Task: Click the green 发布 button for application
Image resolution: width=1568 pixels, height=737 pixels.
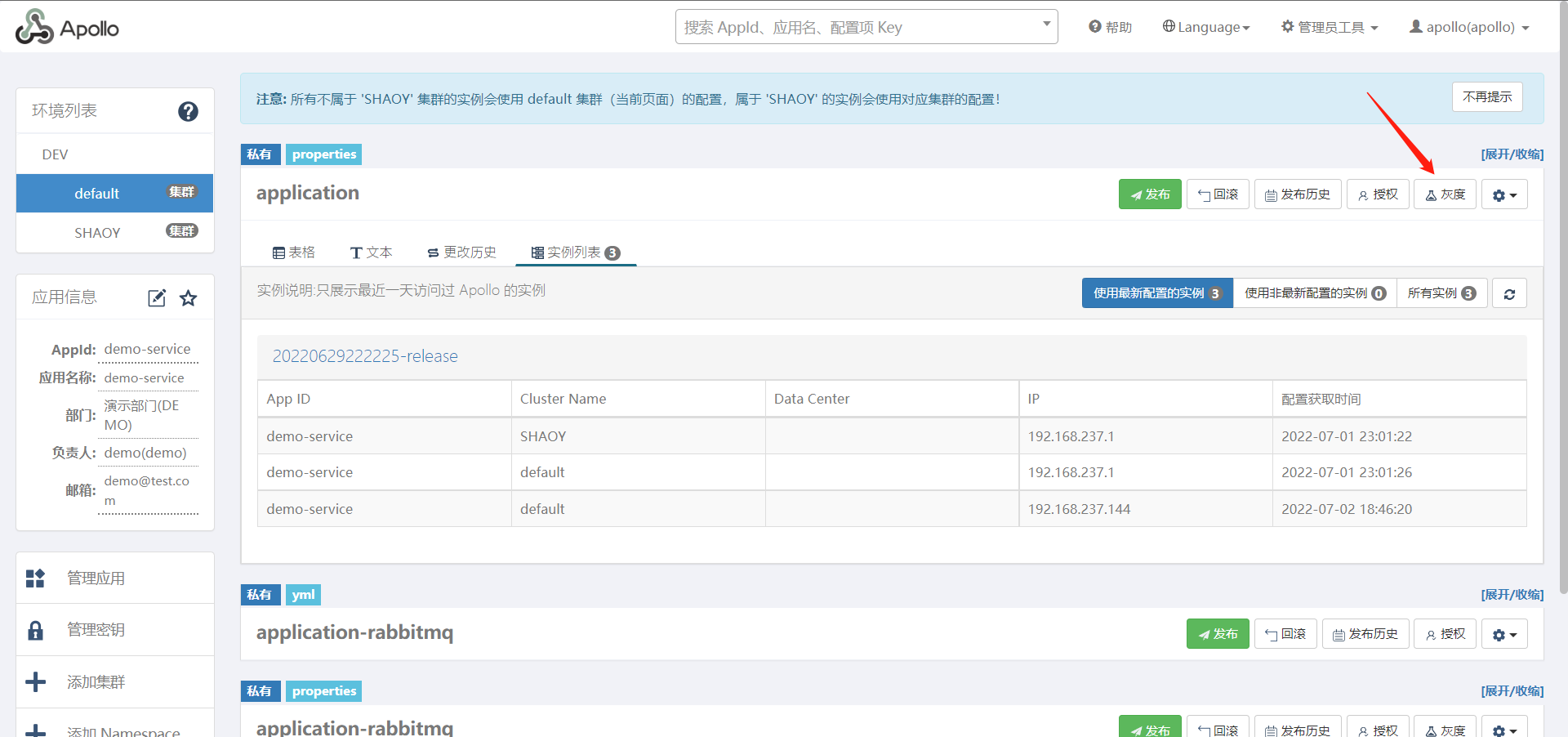Action: click(x=1150, y=194)
